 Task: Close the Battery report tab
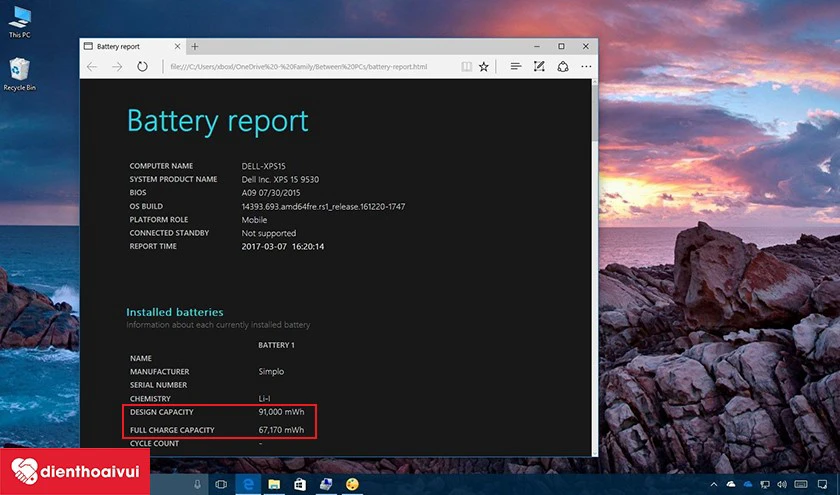click(x=177, y=47)
